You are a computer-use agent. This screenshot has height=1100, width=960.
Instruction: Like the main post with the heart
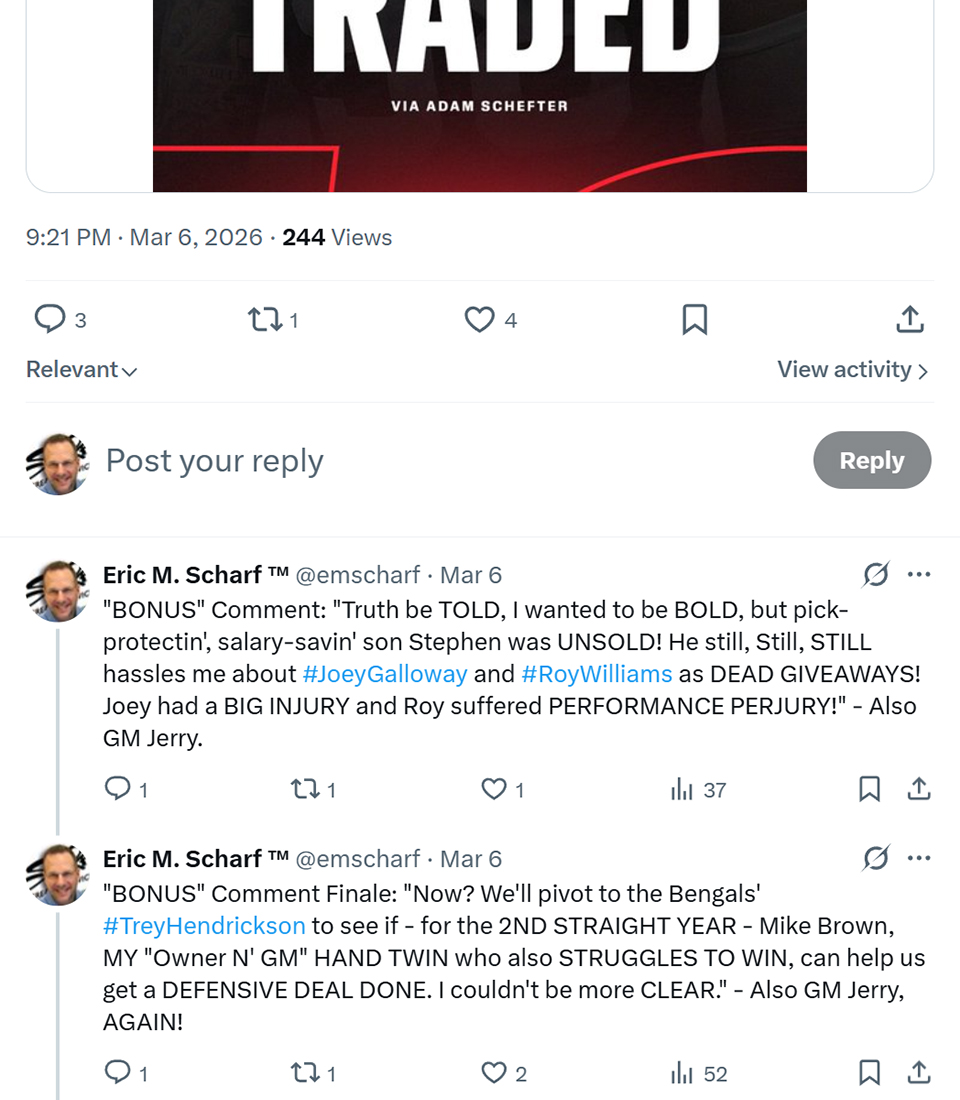pos(480,319)
